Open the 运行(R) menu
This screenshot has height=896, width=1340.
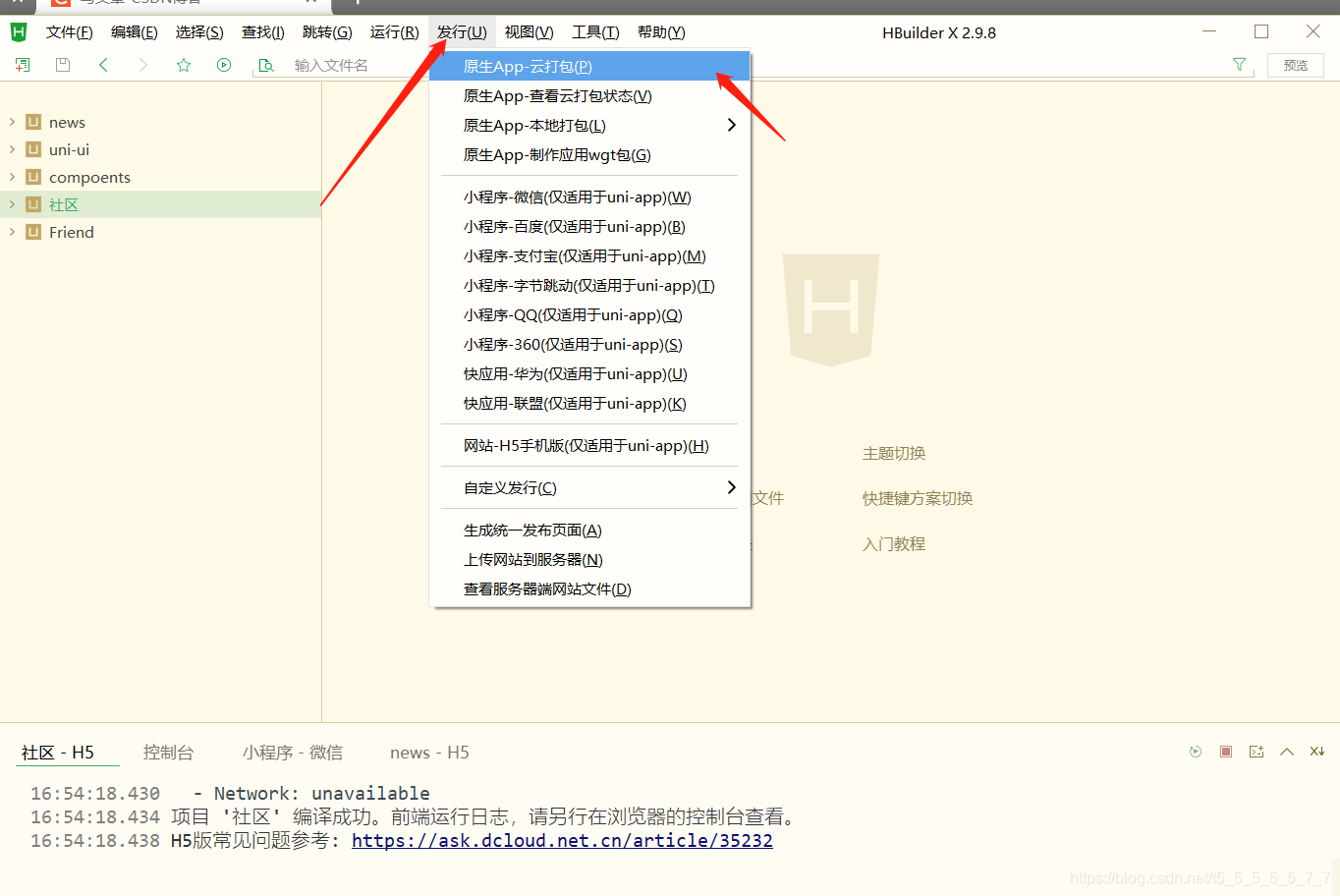pyautogui.click(x=394, y=32)
